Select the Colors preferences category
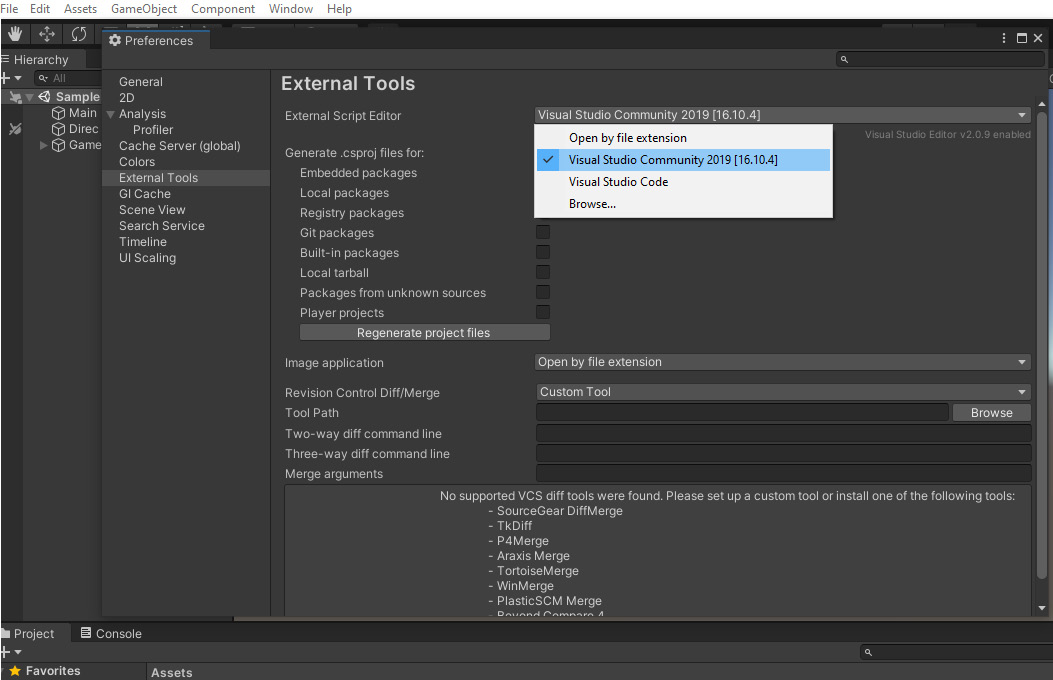Image resolution: width=1053 pixels, height=680 pixels. coord(137,162)
